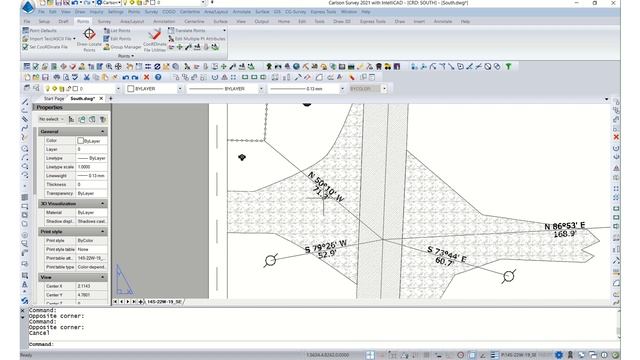Switch to the Annotation ribbon tab
Image resolution: width=640 pixels, height=360 pixels.
(164, 21)
